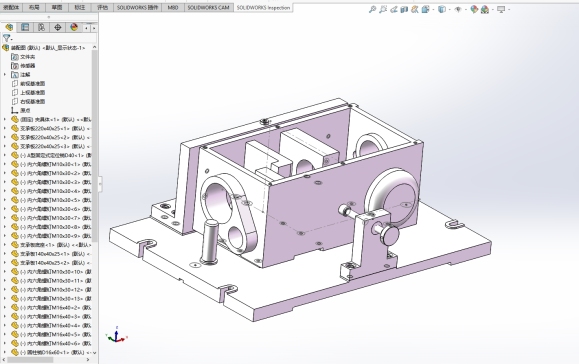The image size is (579, 364).
Task: Select 内六角螺钉M10x30<10> in tree
Action: click(51, 272)
